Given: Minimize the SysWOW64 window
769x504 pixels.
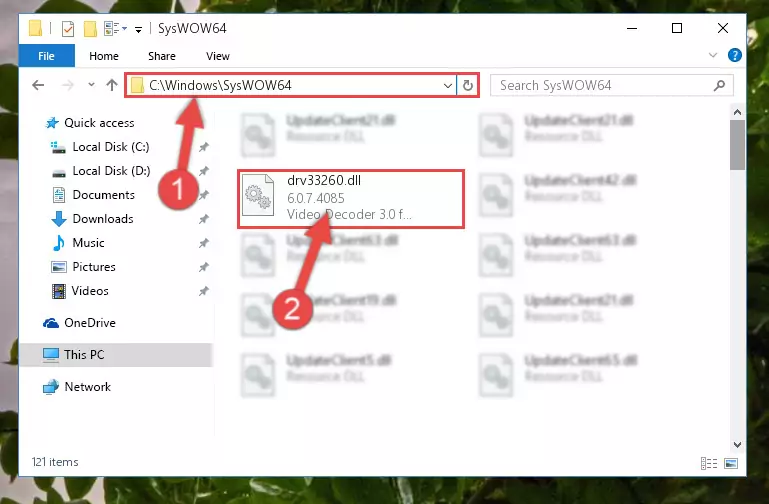Looking at the screenshot, I should [632, 28].
